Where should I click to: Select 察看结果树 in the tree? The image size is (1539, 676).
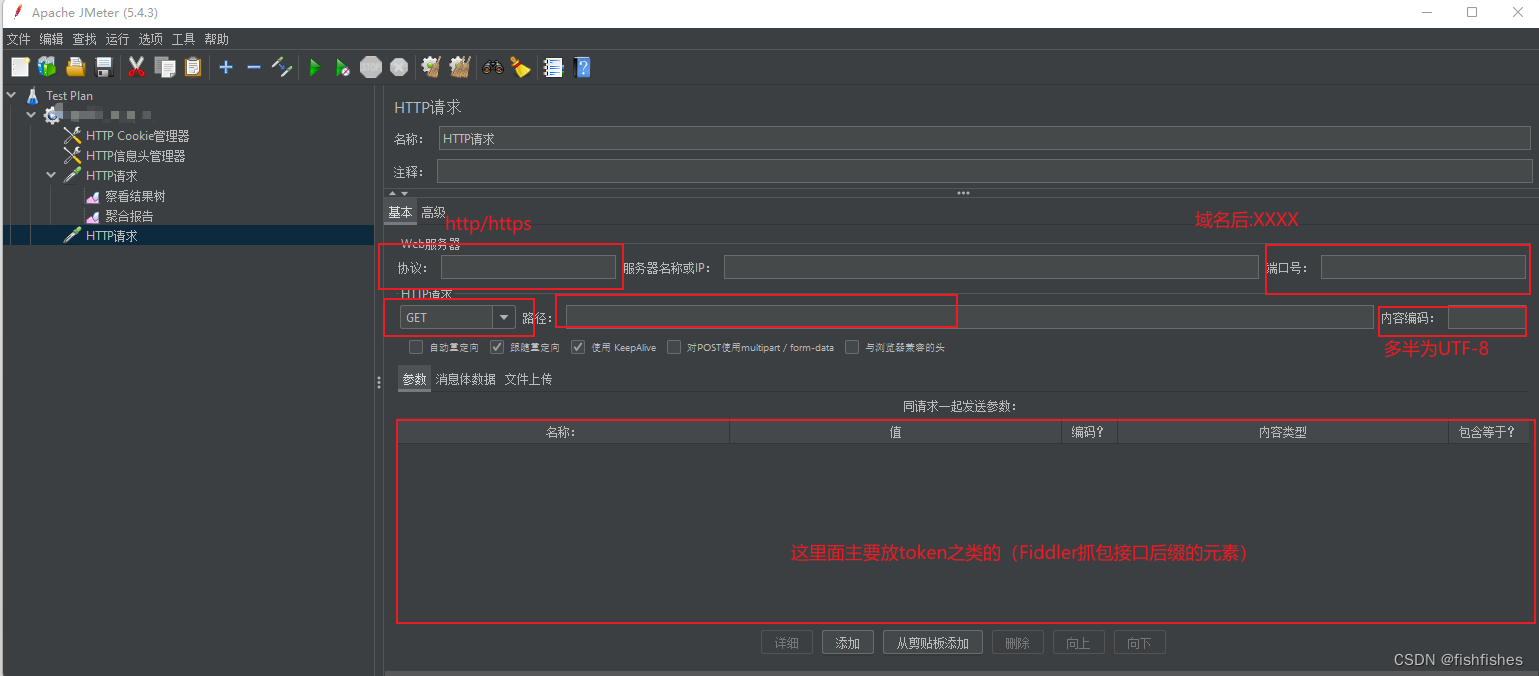135,196
